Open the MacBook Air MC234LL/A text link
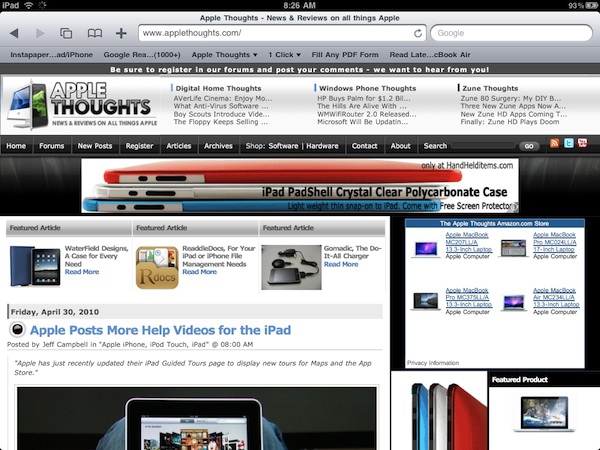This screenshot has height=450, width=600. 556,297
